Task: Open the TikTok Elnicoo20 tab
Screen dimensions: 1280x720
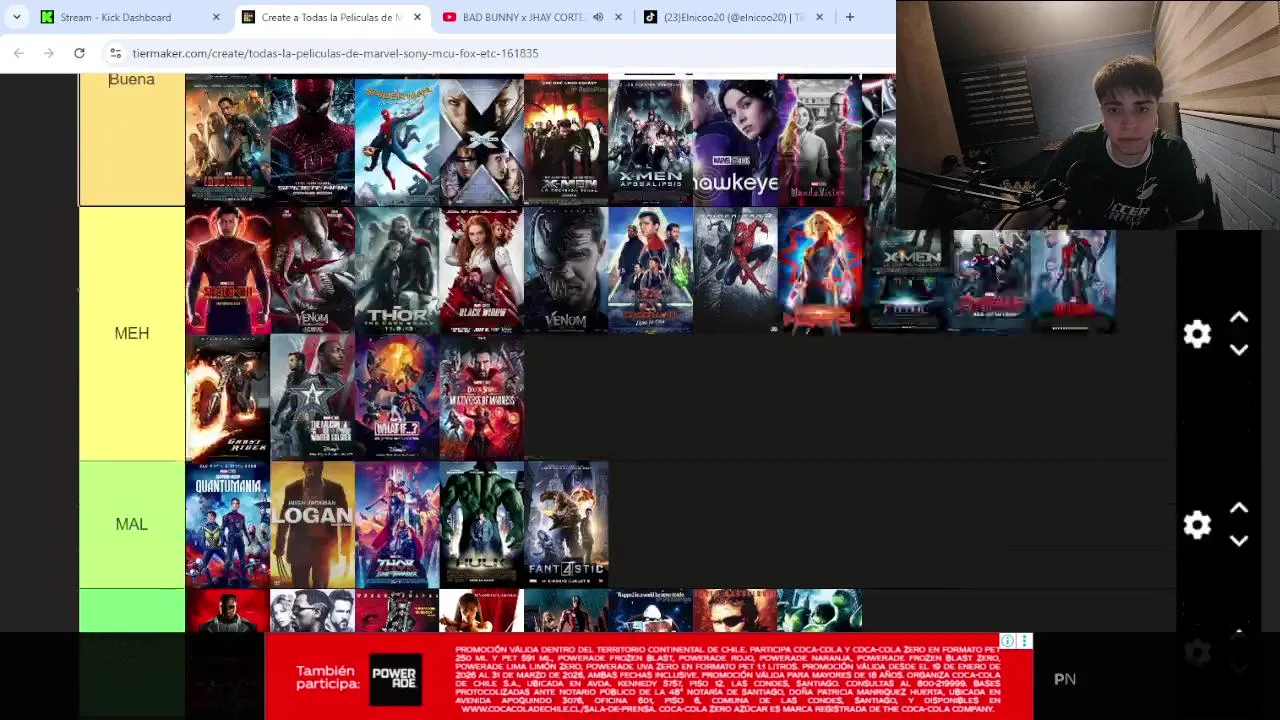Action: click(x=735, y=17)
